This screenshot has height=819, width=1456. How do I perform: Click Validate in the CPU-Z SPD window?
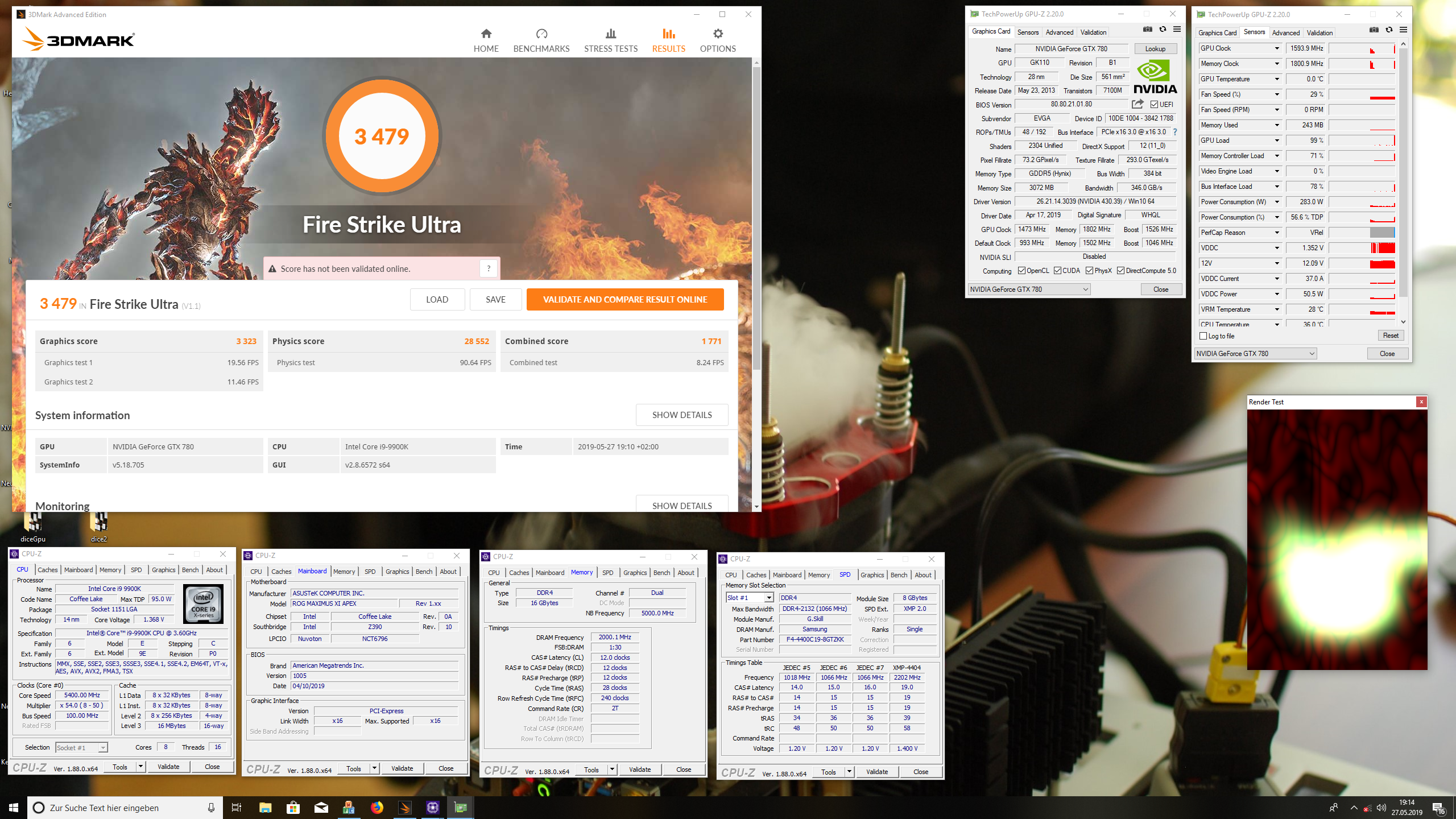(876, 772)
